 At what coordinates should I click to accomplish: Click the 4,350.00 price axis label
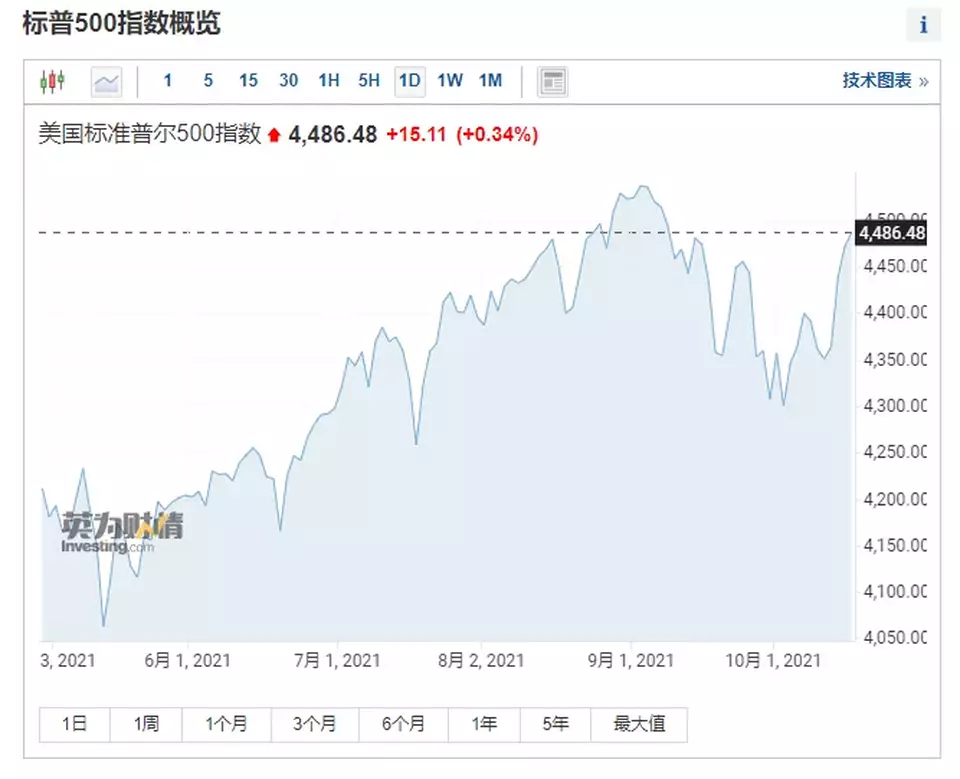(x=894, y=359)
